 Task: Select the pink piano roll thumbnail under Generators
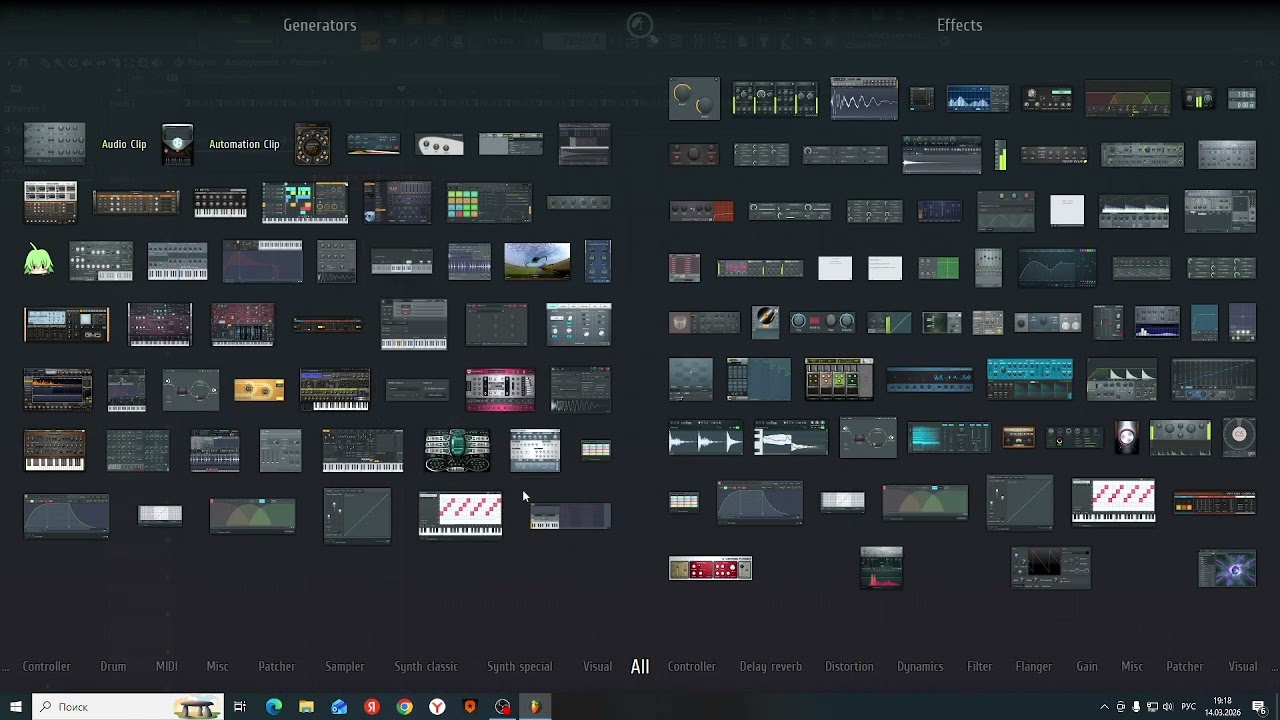click(460, 514)
